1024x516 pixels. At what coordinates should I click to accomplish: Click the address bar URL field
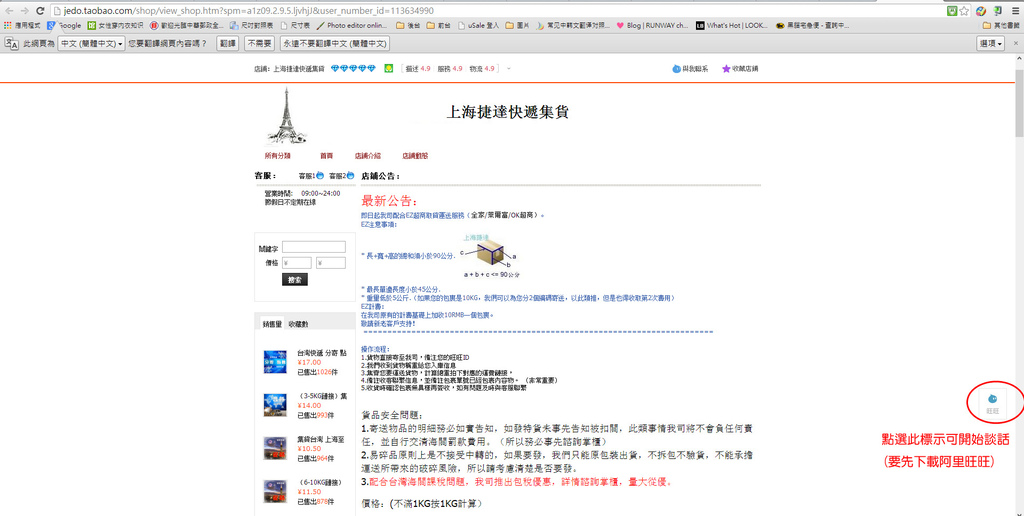coord(496,10)
